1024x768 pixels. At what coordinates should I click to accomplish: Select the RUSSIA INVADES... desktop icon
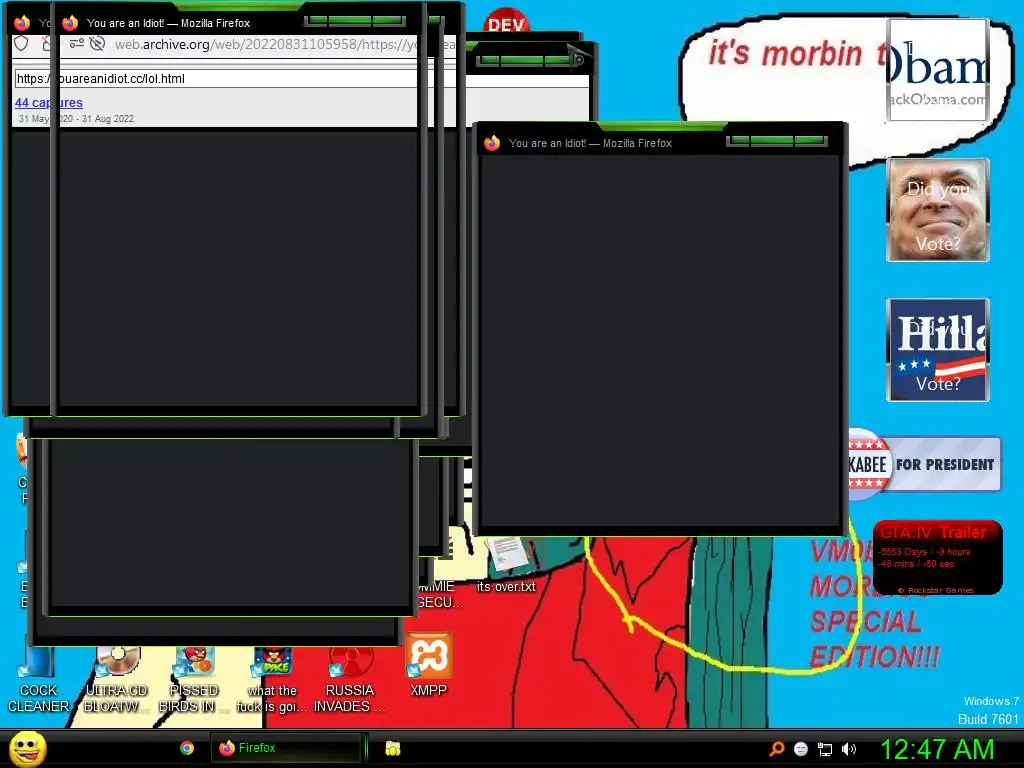point(349,679)
